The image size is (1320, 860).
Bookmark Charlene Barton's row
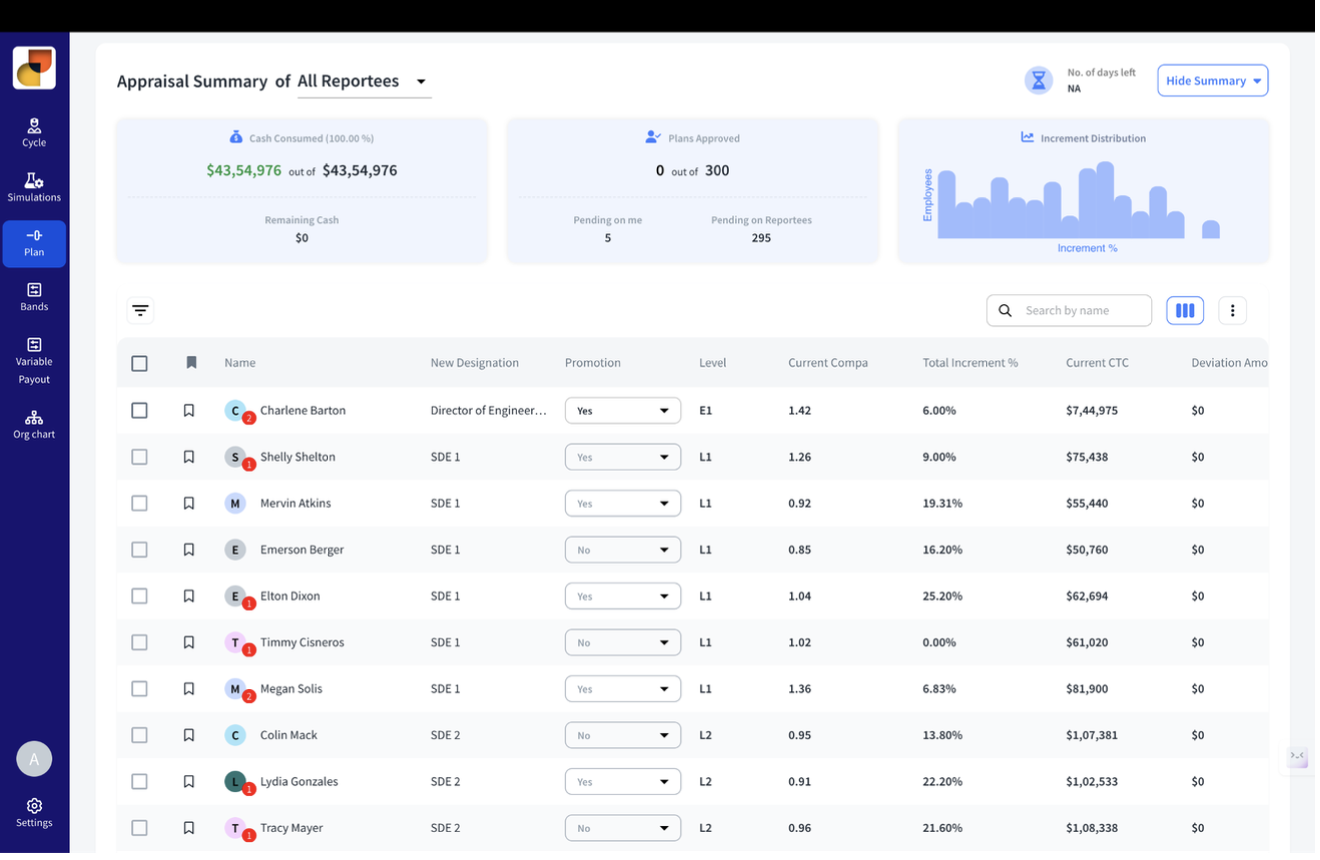point(189,411)
